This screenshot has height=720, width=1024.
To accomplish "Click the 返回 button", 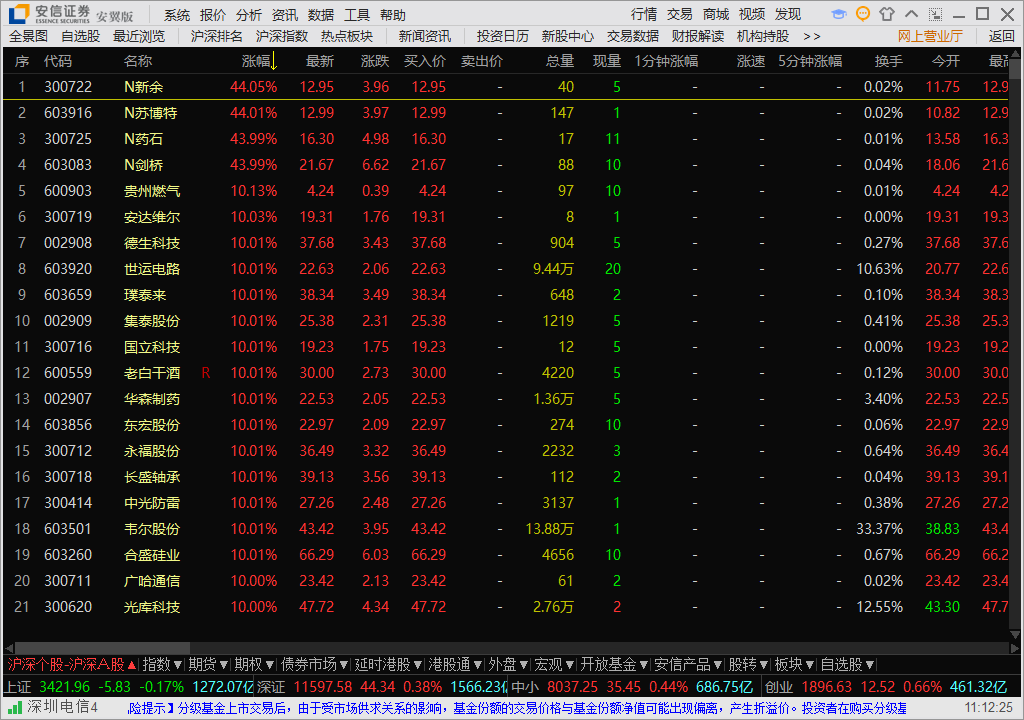I will tap(1001, 37).
